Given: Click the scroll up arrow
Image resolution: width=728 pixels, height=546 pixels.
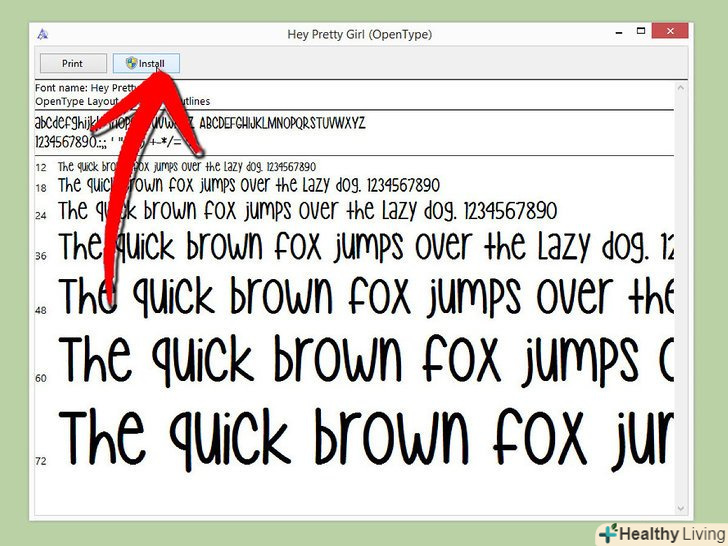Looking at the screenshot, I should (x=681, y=88).
